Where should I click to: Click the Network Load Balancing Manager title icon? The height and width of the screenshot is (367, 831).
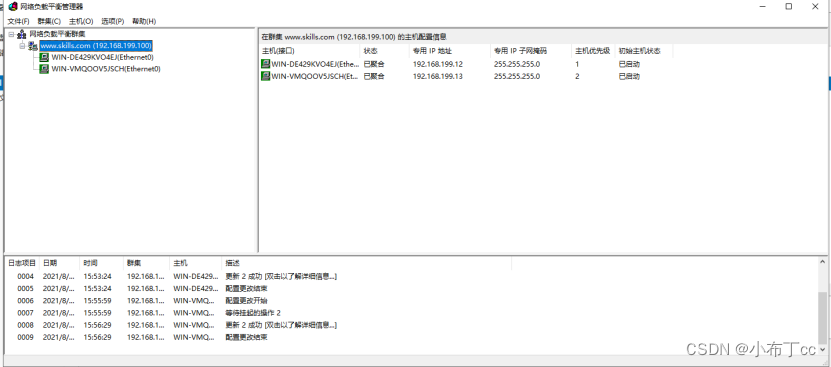pos(13,6)
